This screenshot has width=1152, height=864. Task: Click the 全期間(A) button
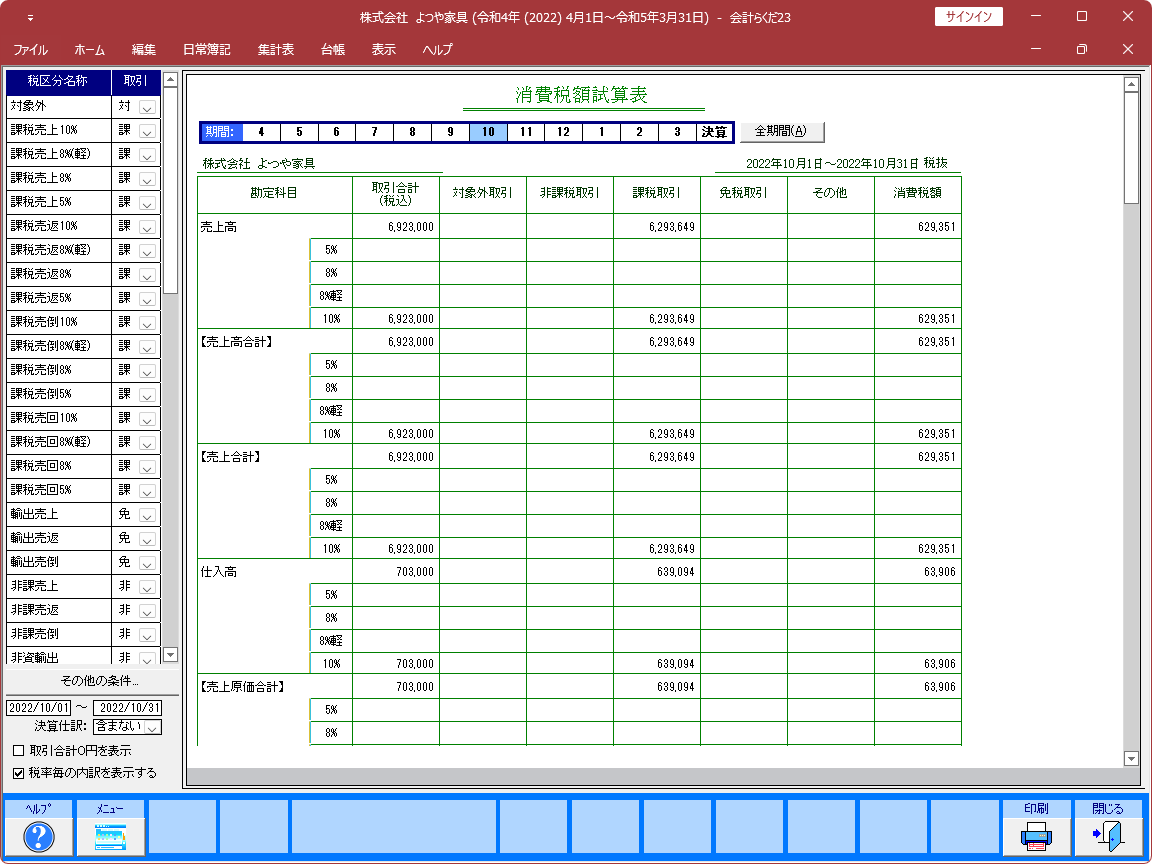(x=781, y=132)
